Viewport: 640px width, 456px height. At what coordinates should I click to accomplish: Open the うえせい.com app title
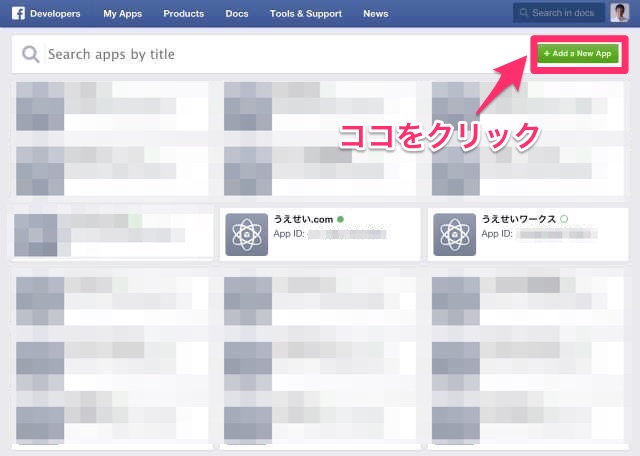coord(303,219)
